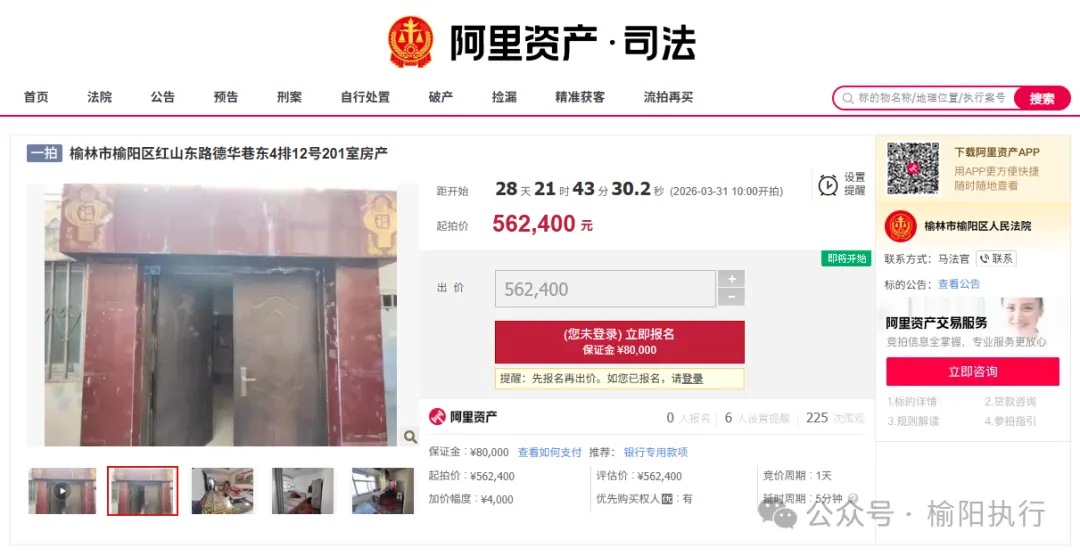This screenshot has width=1080, height=556.
Task: Click the Yuyang court emblem icon
Action: [x=901, y=226]
